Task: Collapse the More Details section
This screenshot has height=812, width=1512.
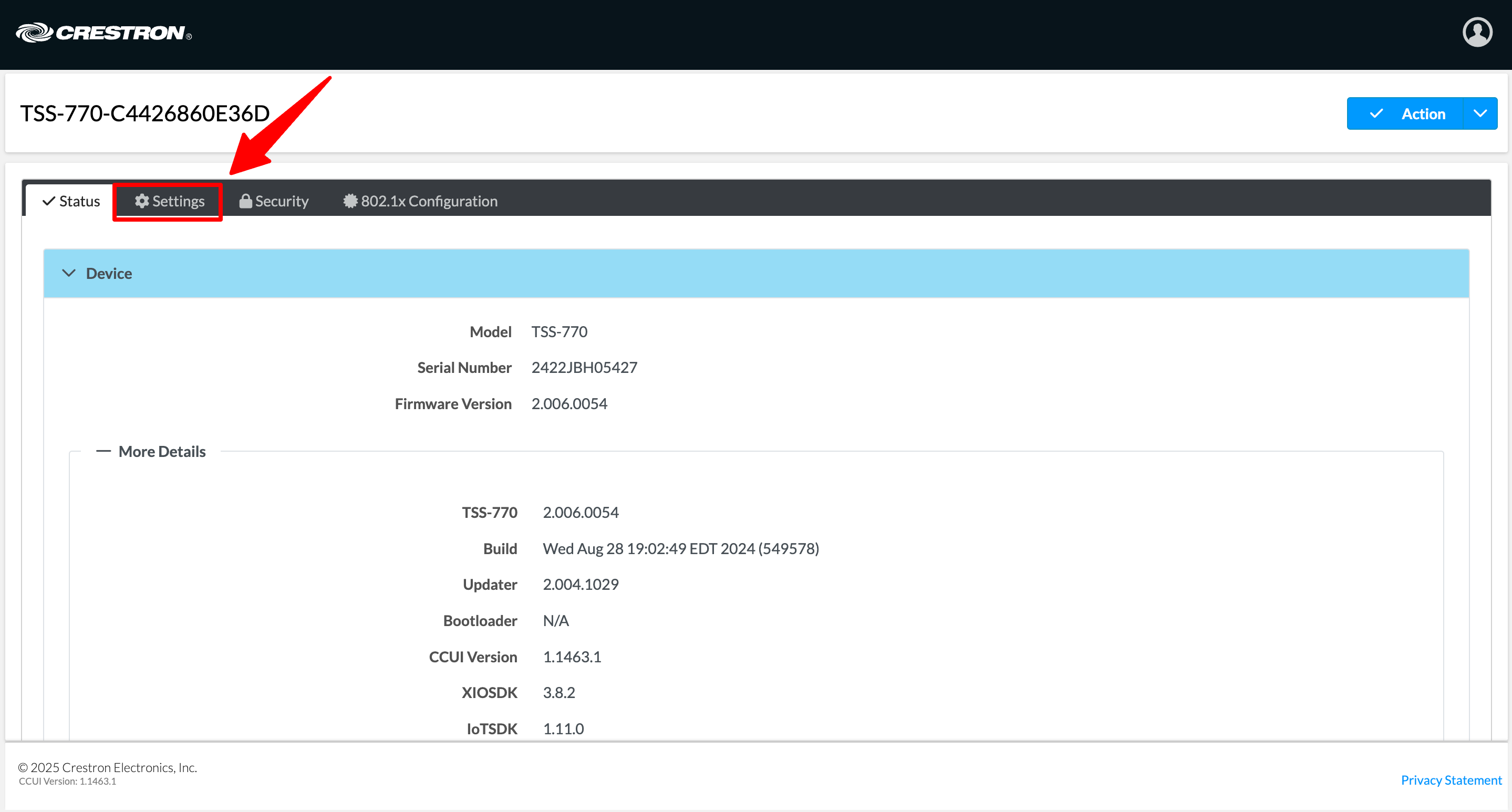Action: (x=103, y=451)
